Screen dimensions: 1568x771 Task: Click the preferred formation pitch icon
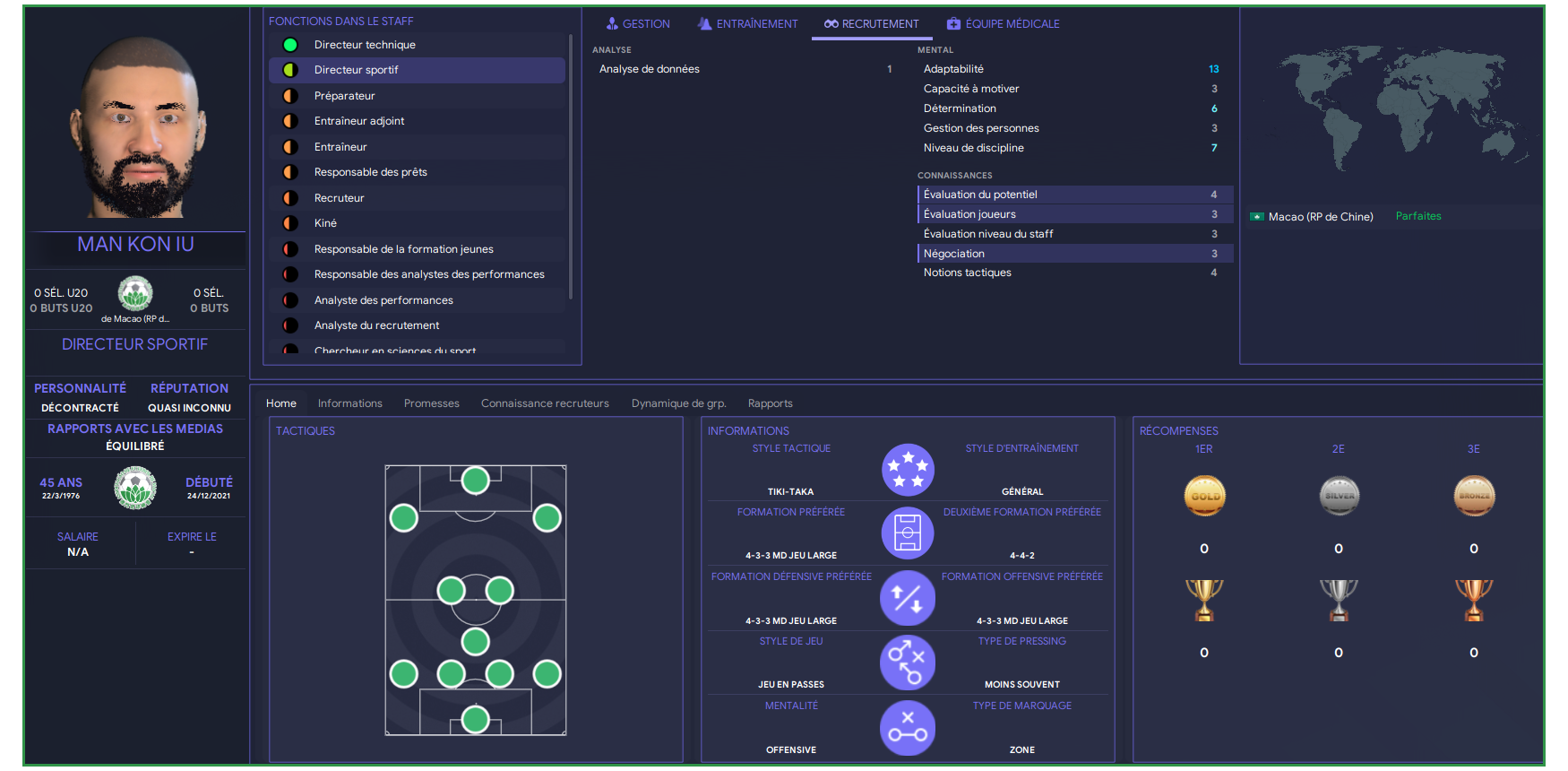click(908, 533)
